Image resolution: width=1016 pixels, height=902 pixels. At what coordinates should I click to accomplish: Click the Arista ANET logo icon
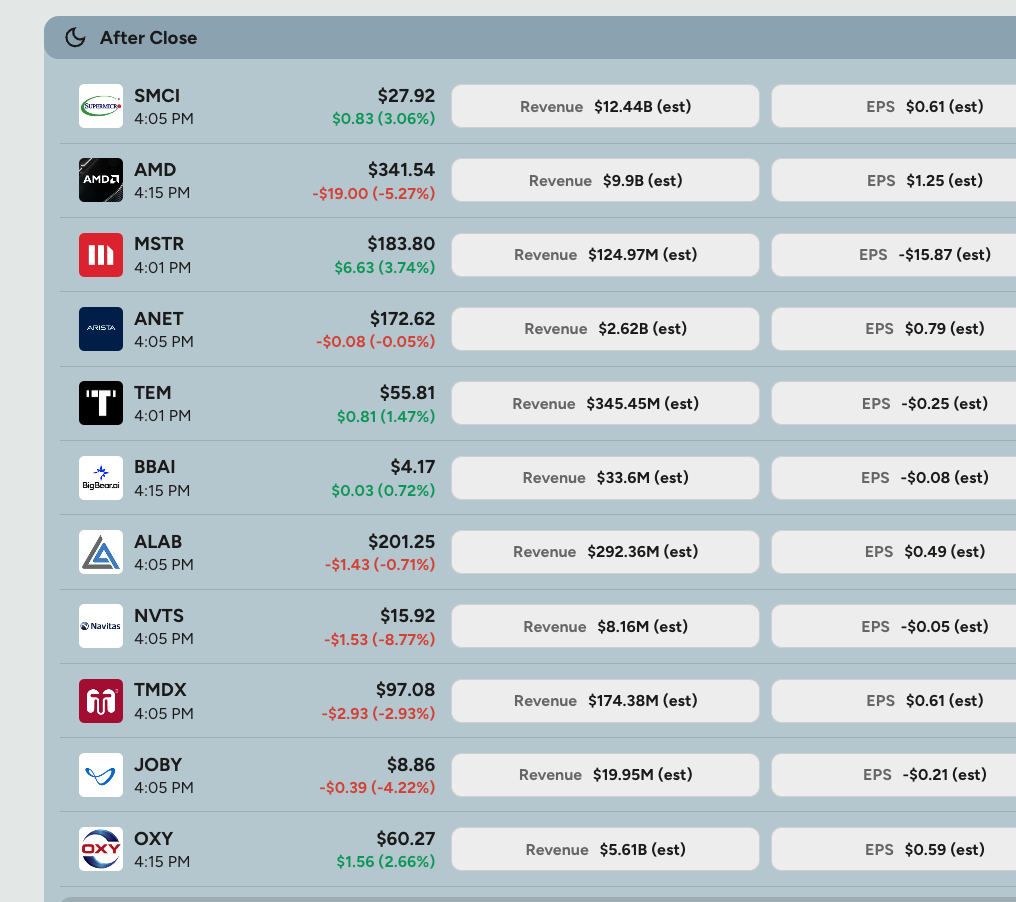pos(101,329)
